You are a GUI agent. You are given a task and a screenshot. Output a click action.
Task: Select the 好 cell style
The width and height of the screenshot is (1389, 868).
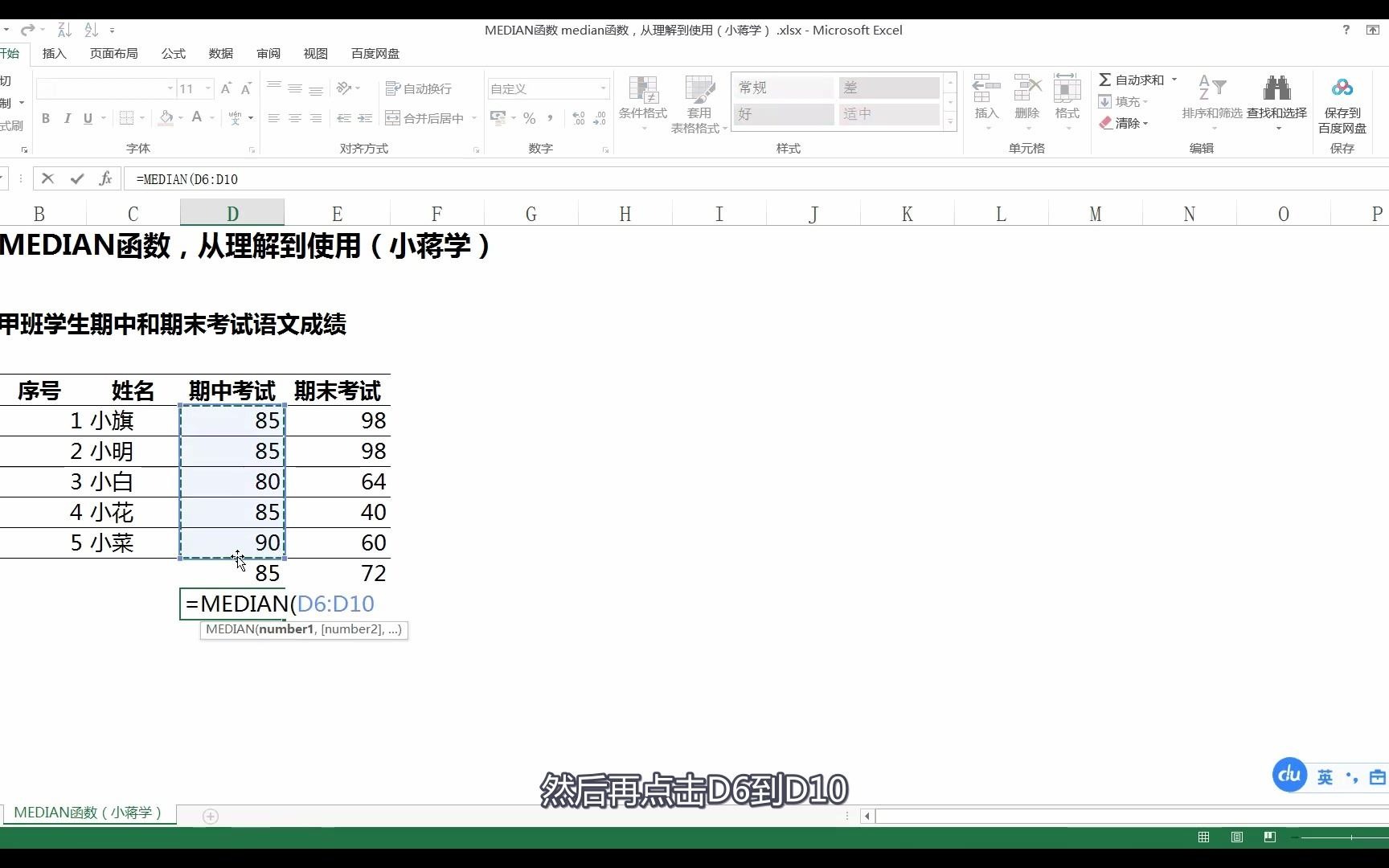[x=784, y=114]
